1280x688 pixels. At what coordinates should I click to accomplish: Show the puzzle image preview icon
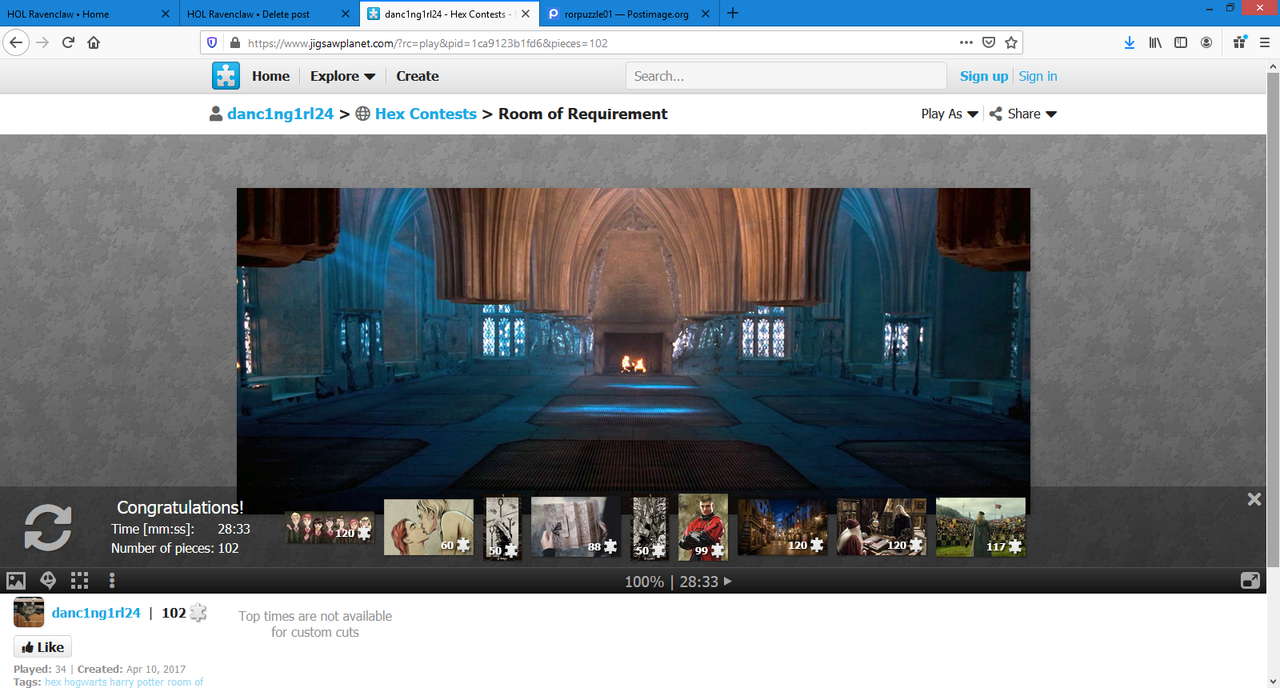pos(16,581)
